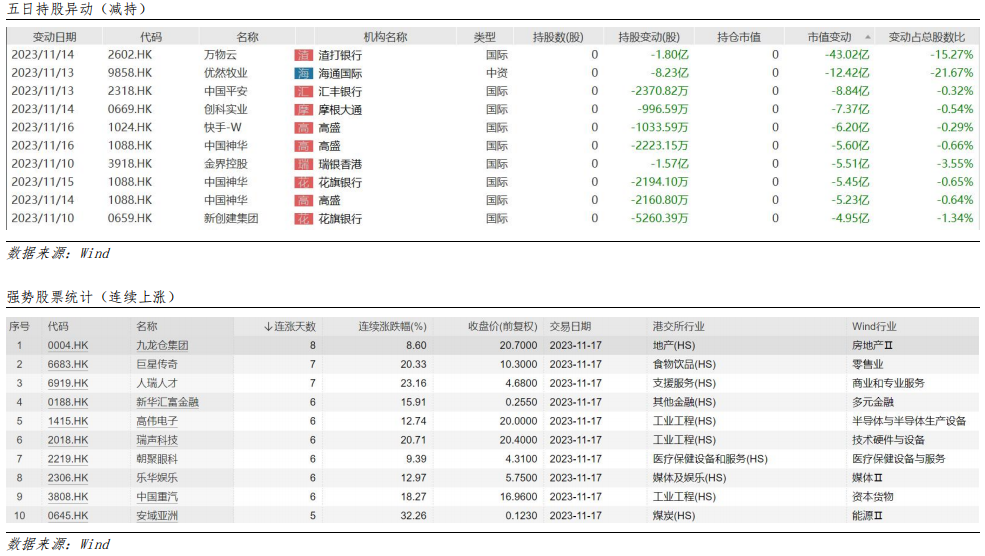Open the 巨星传奇 stock name link

point(157,364)
